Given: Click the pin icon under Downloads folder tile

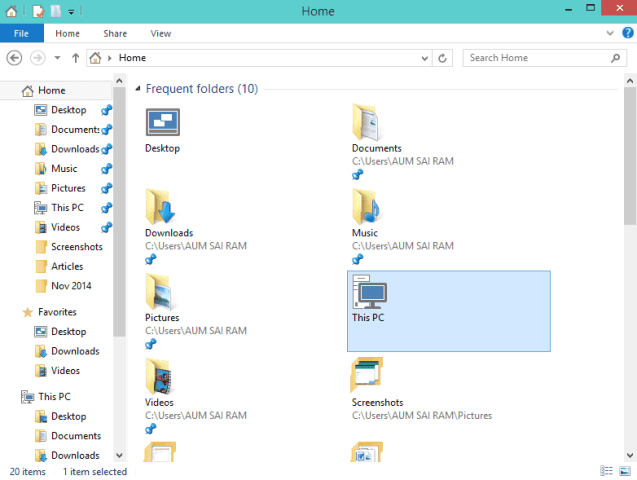Looking at the screenshot, I should tap(151, 259).
